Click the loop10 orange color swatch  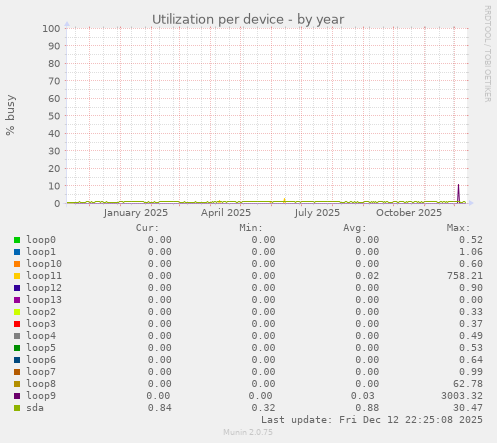[17, 264]
